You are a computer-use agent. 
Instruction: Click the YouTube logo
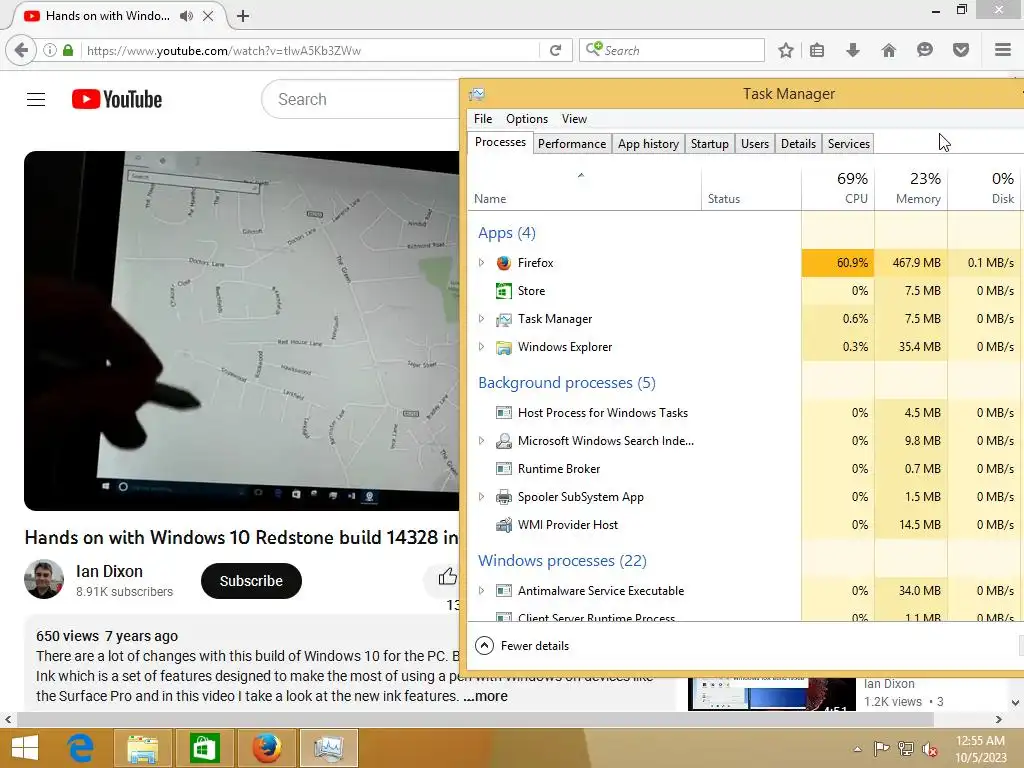117,99
